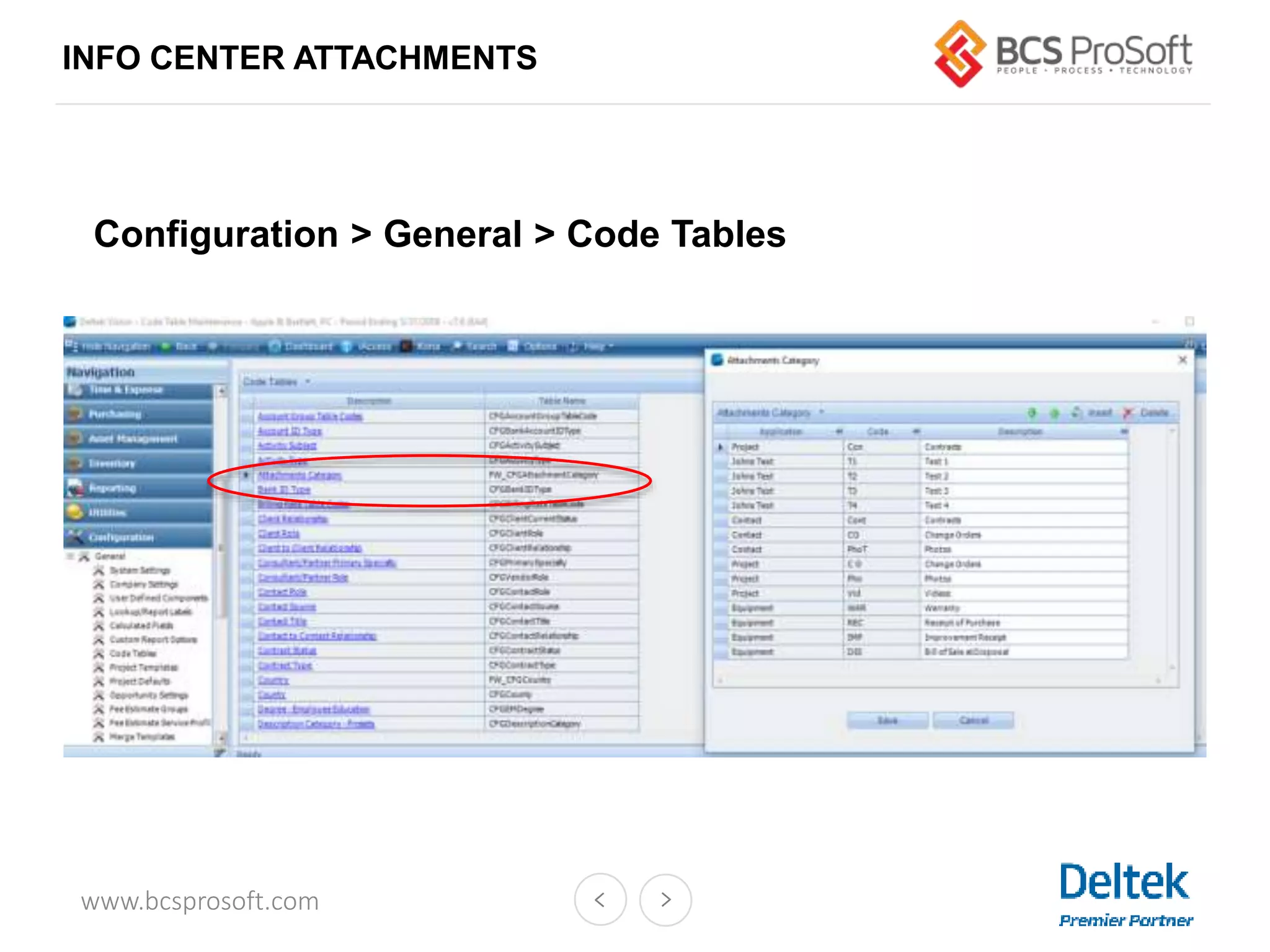Click the pin icon on Code column

[x=916, y=431]
